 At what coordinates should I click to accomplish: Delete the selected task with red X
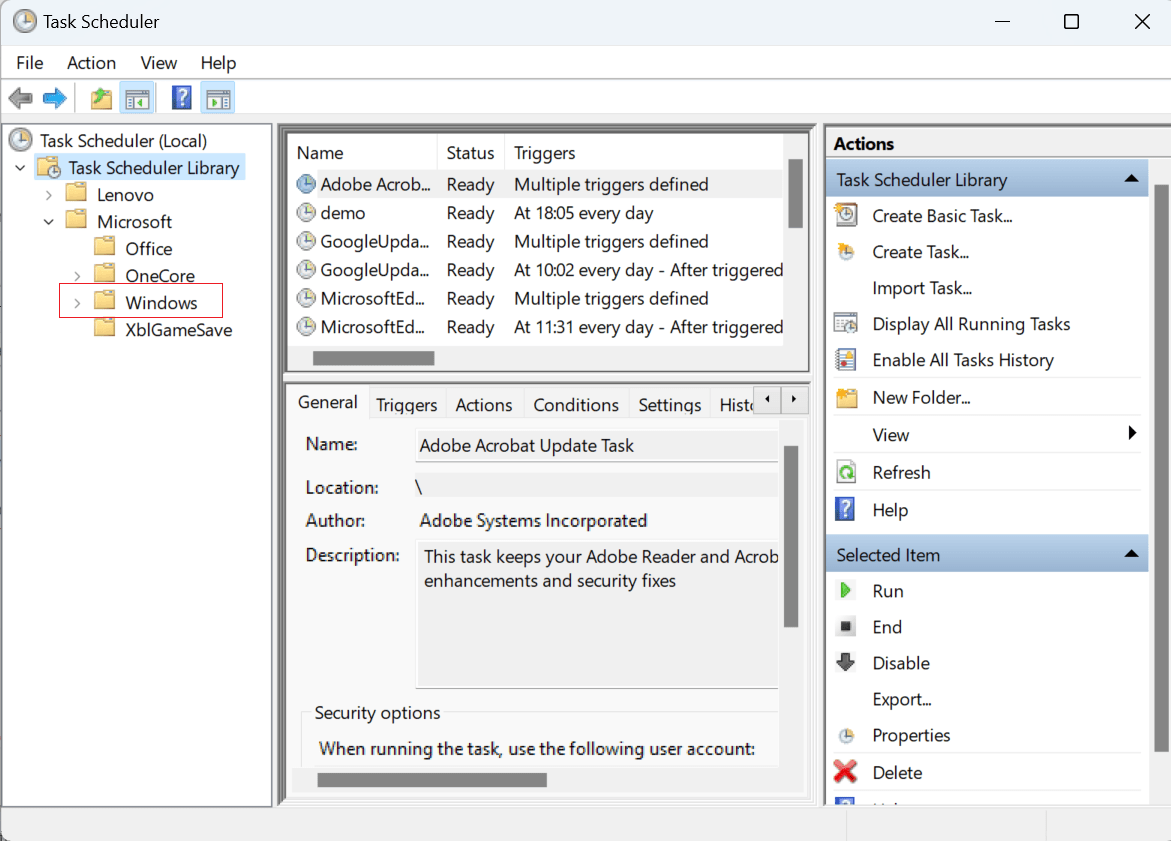845,771
